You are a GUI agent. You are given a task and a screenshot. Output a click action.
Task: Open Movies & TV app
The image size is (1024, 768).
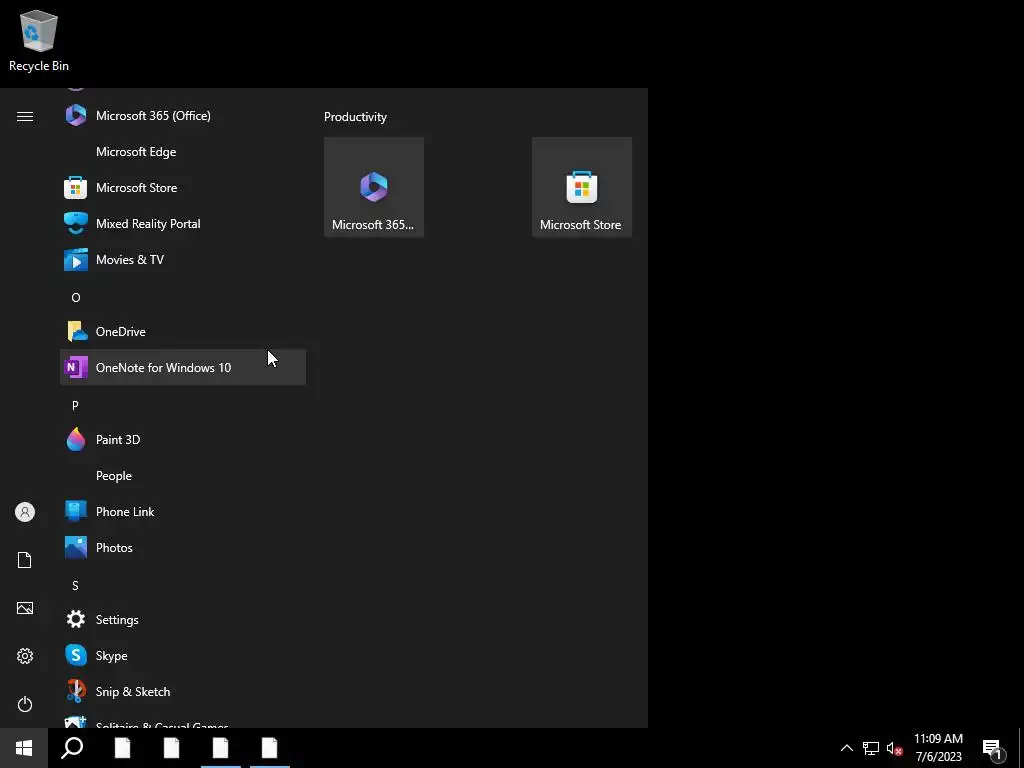tap(183, 259)
